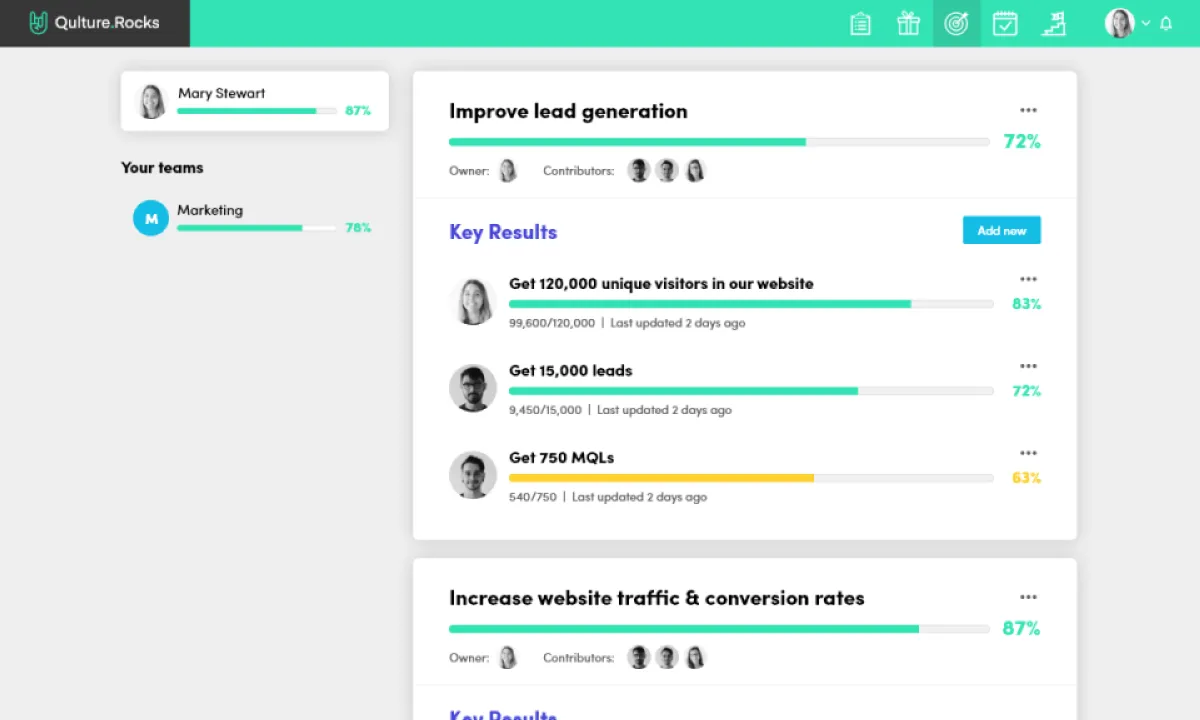1200x720 pixels.
Task: Expand the profile menu chevron beside avatar
Action: (x=1146, y=23)
